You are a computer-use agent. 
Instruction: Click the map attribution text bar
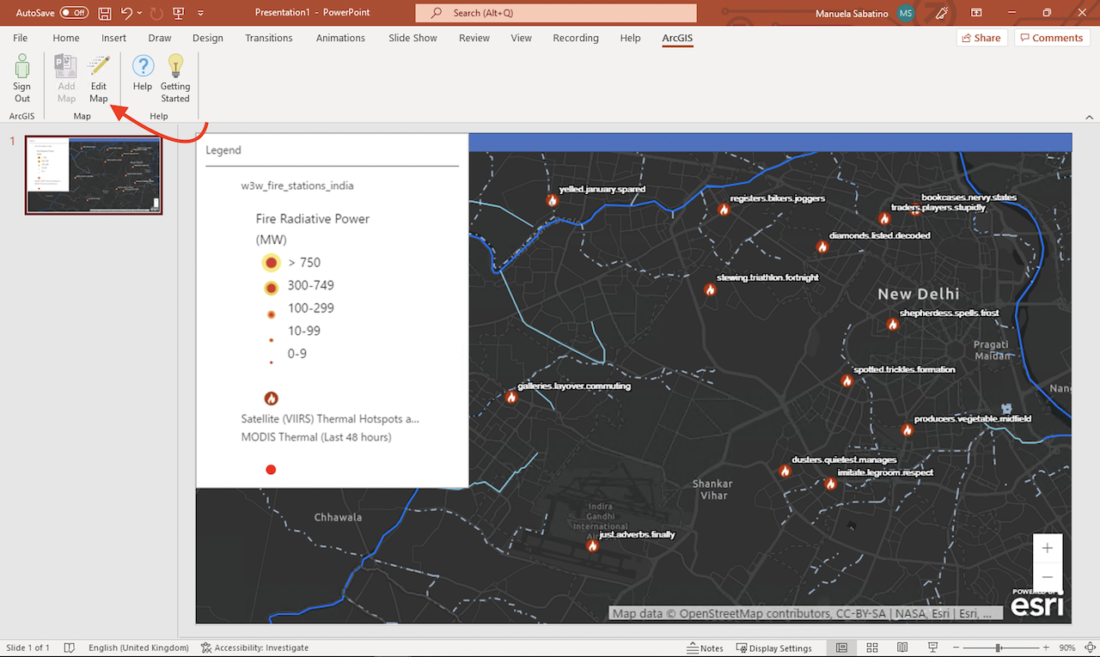(x=805, y=614)
